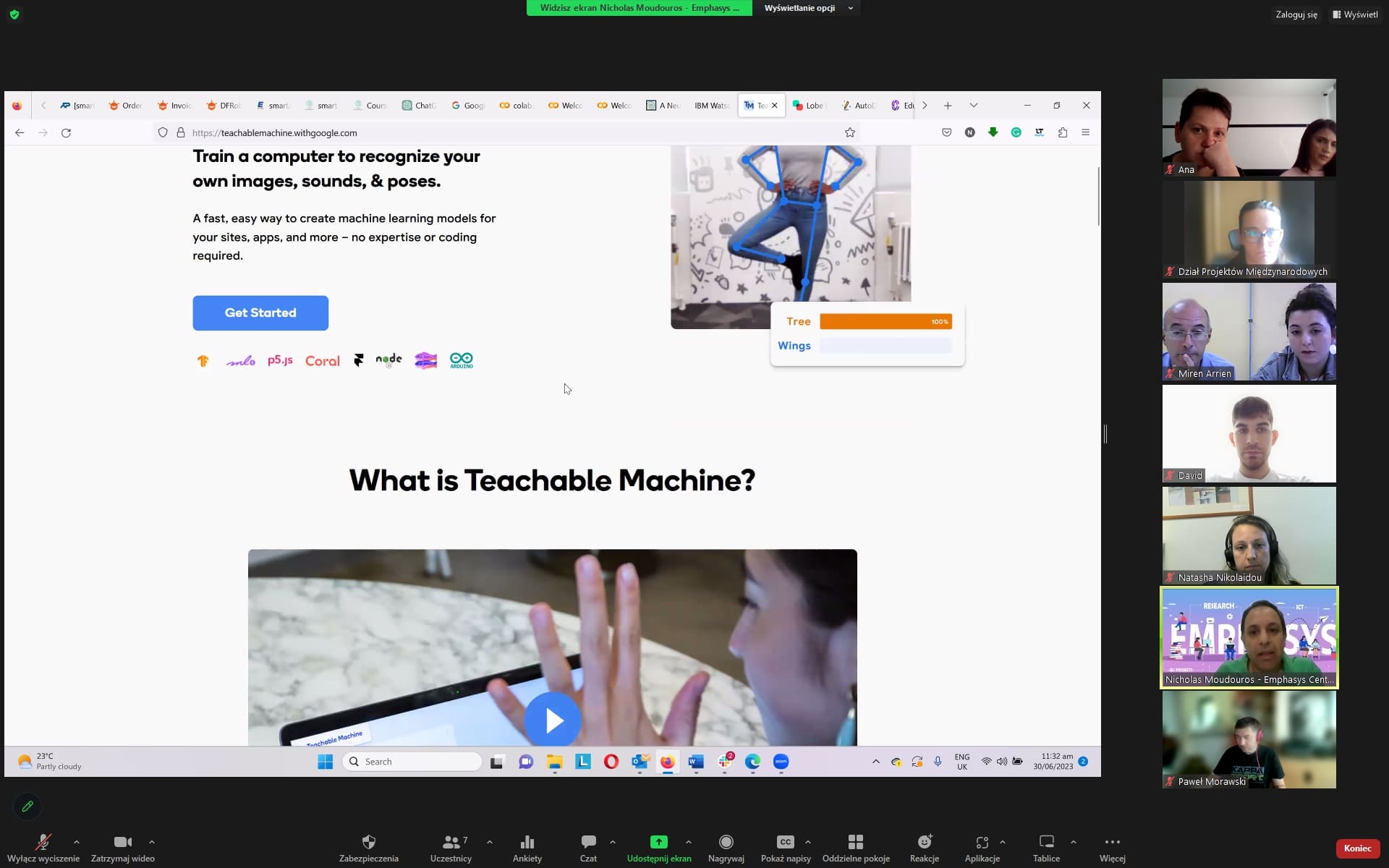Expand Tablice options arrow

coord(1074,842)
